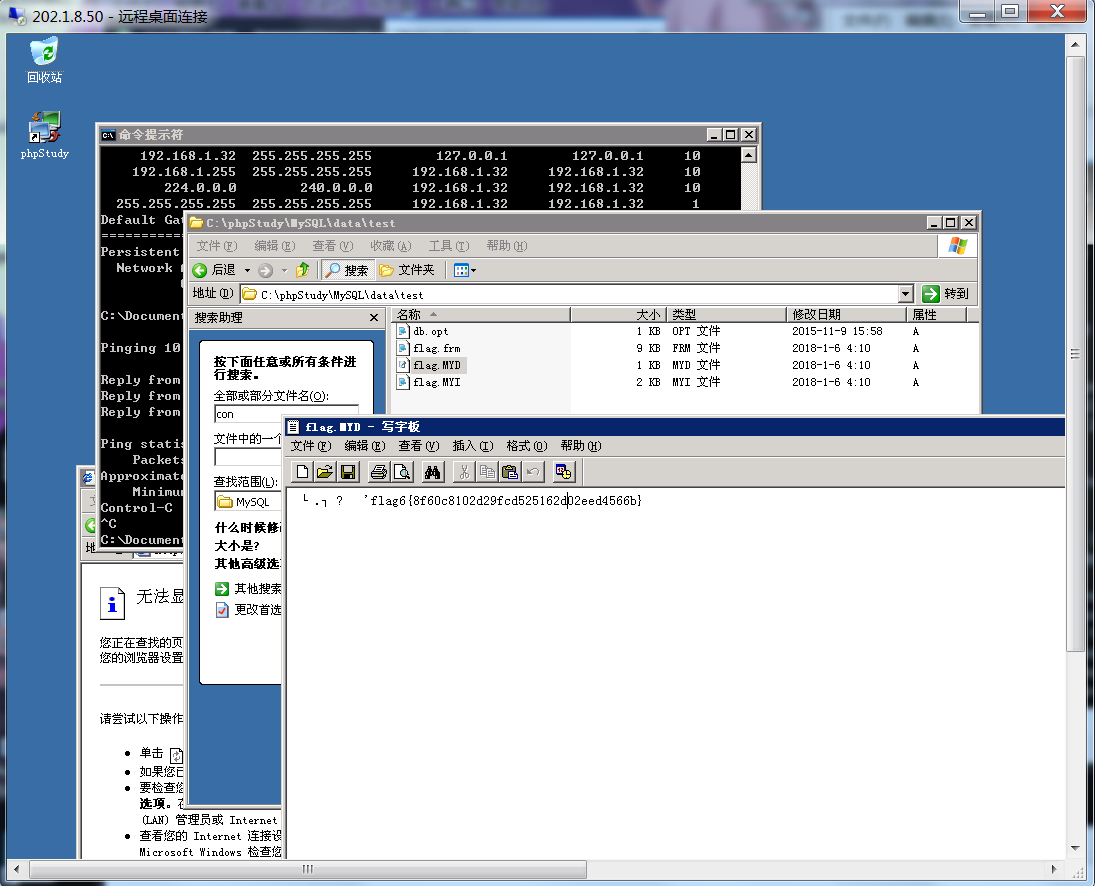Viewport: 1095px width, 886px height.
Task: Click the grey Forward arrow in Explorer toolbar
Action: coord(265,270)
